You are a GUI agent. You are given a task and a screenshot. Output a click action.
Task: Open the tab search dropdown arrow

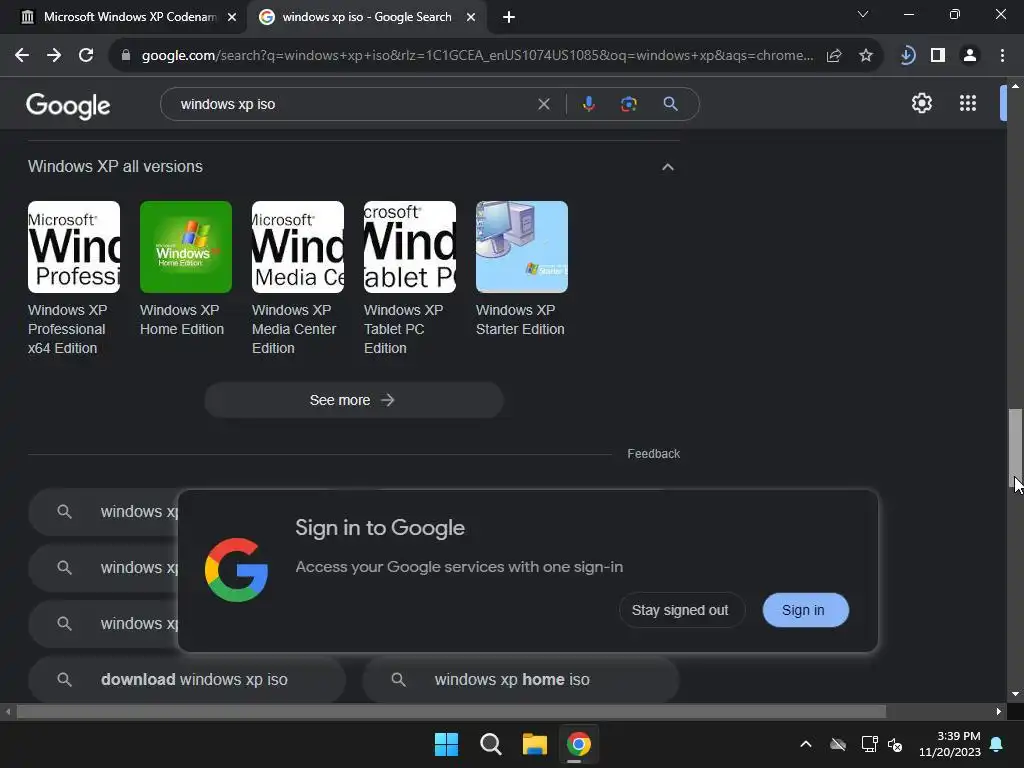click(x=863, y=14)
